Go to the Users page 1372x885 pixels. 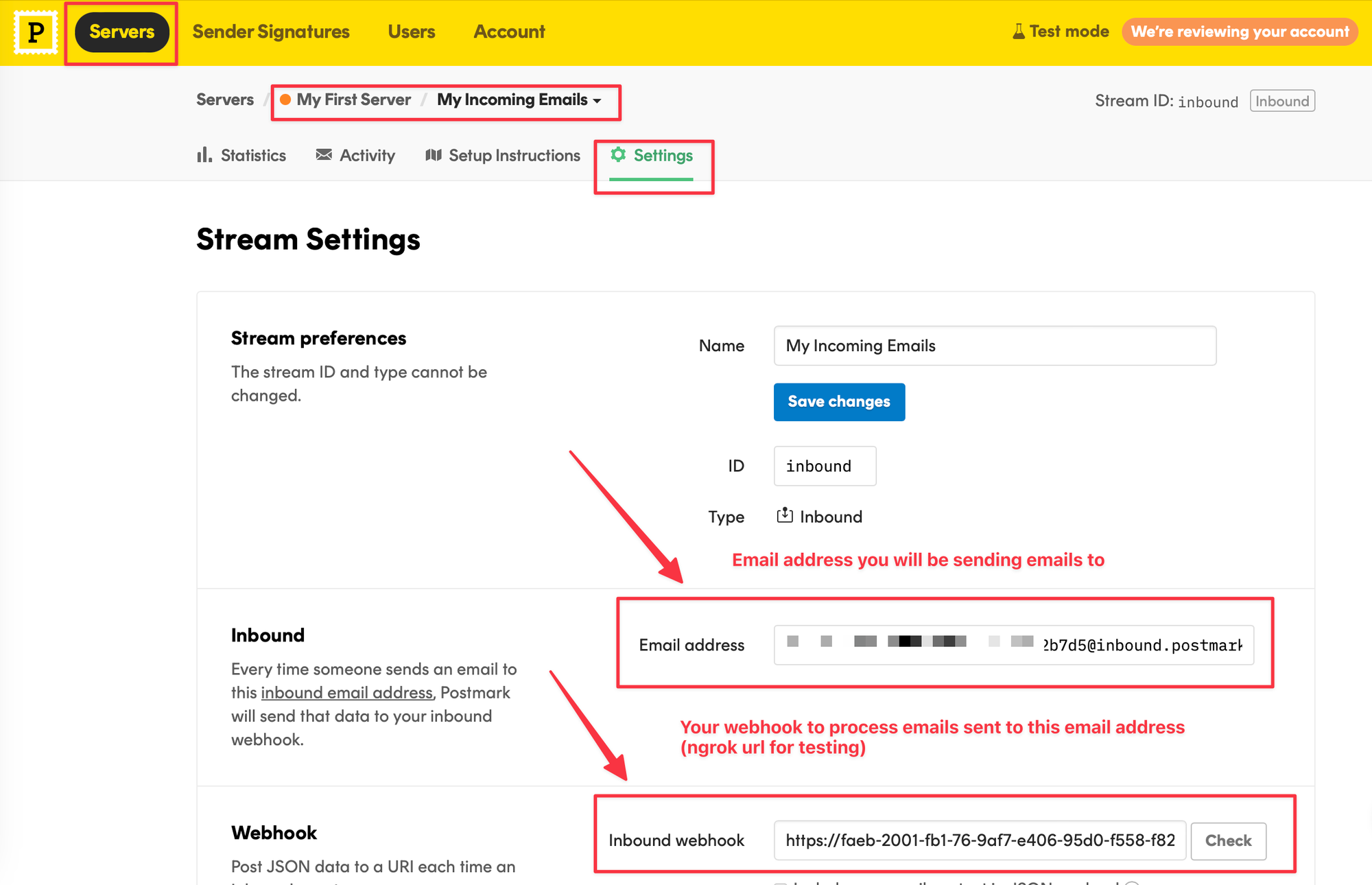click(x=412, y=32)
